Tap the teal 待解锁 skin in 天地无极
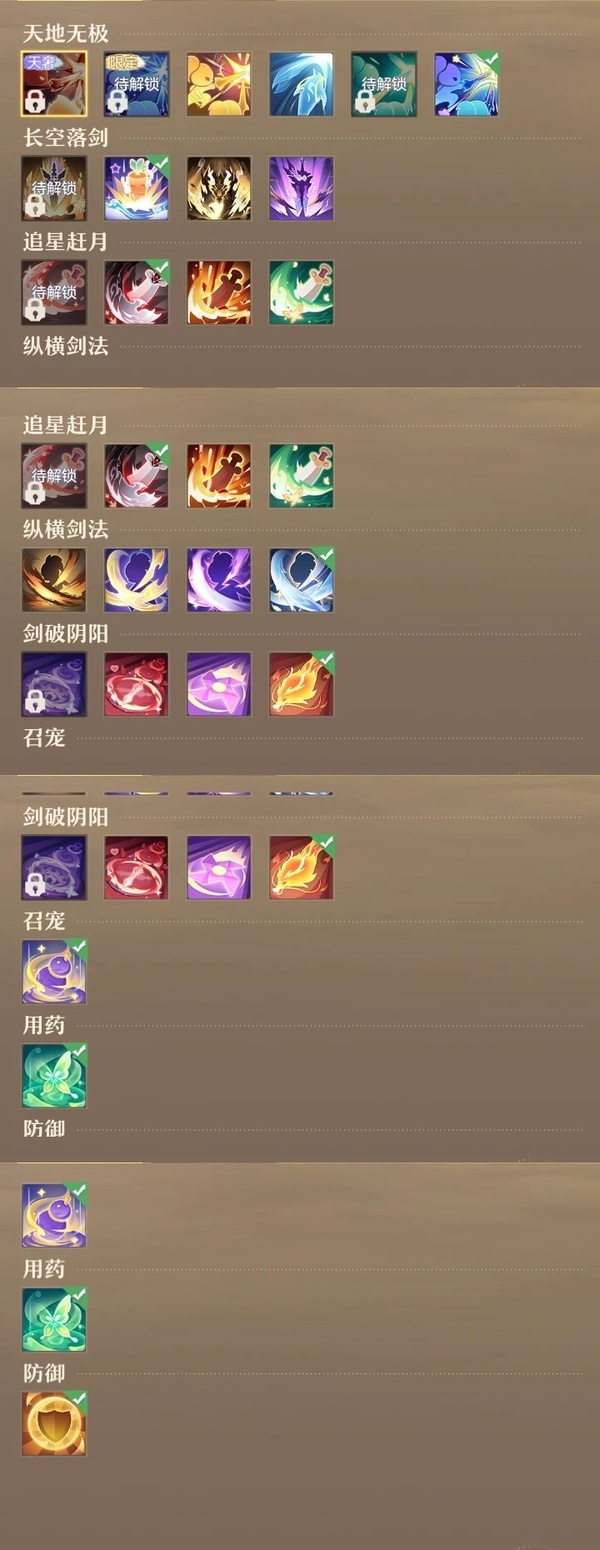 click(x=383, y=84)
